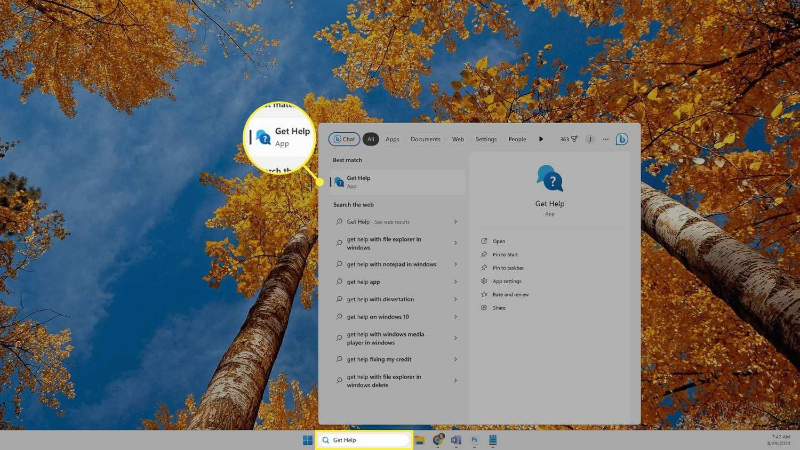Screen dimensions: 800x450
Task: Open Word from the taskbar
Action: (x=456, y=440)
